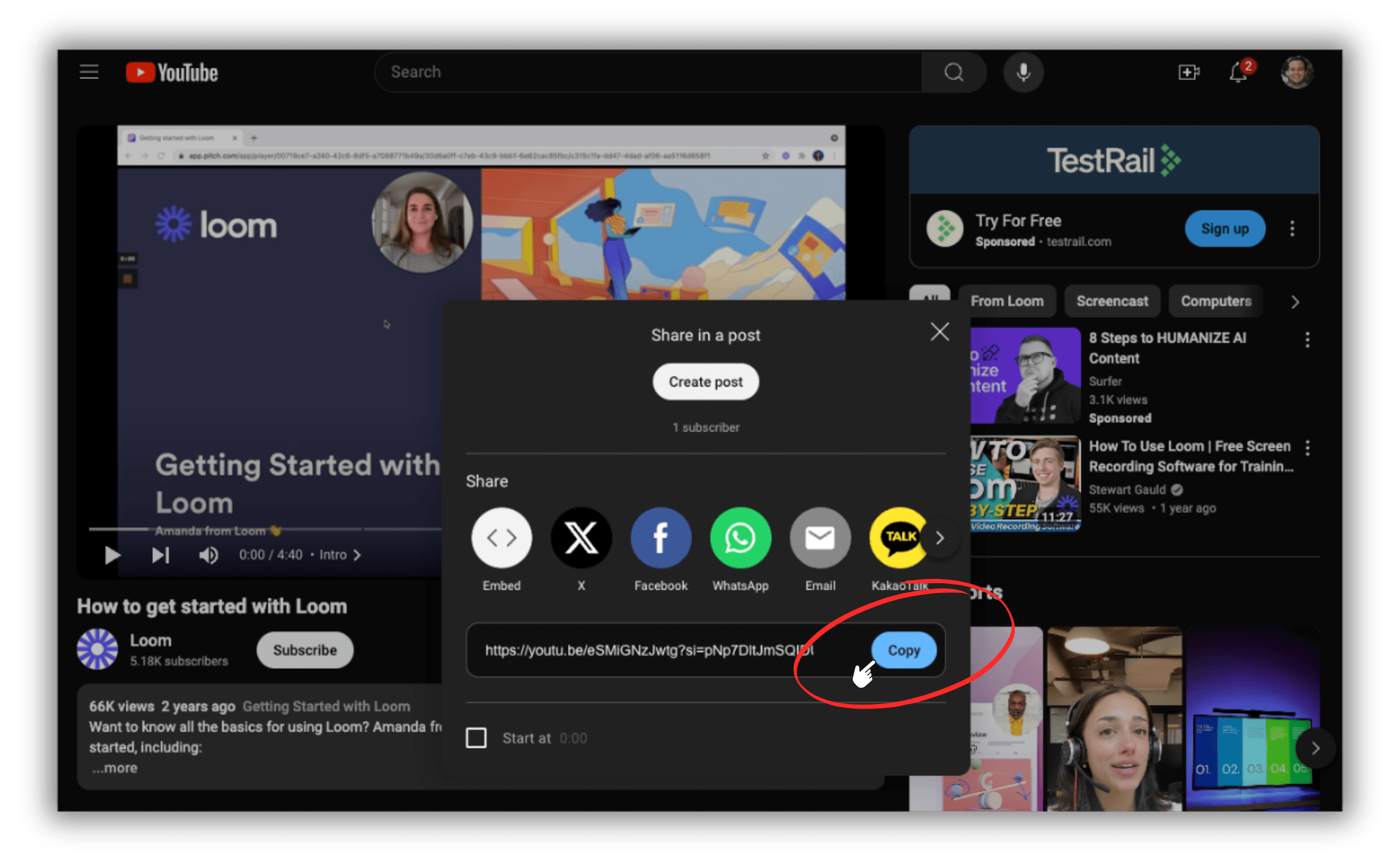Share the video through WhatsApp
This screenshot has width=1400, height=861.
click(740, 537)
